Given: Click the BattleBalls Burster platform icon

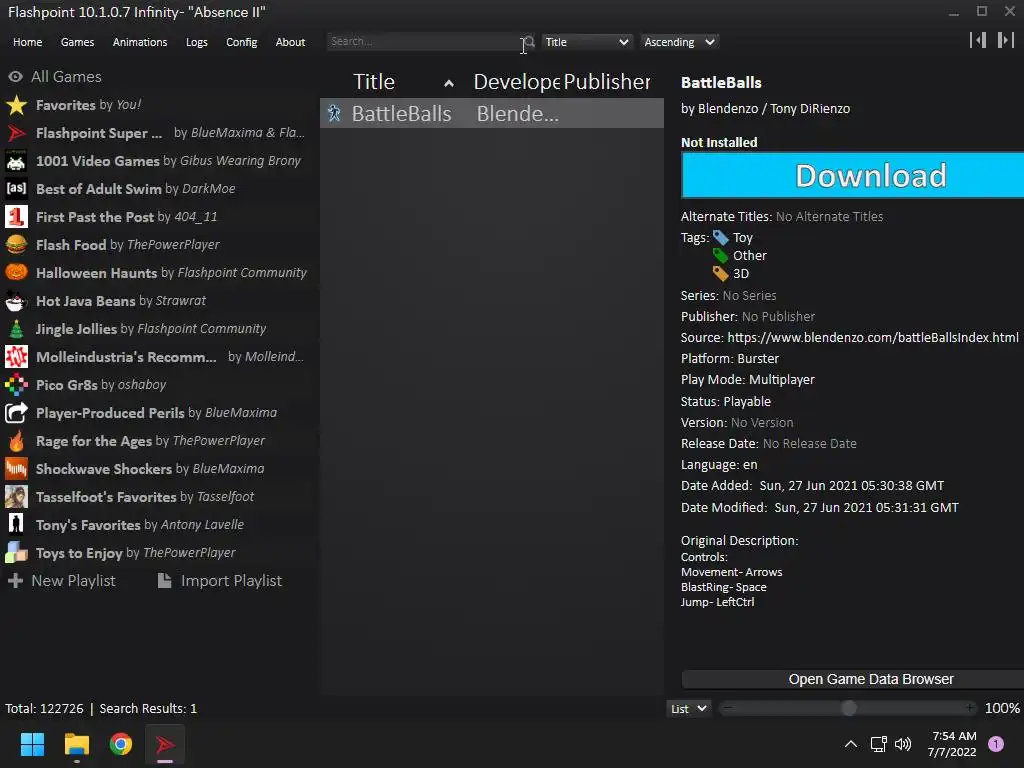Looking at the screenshot, I should click(334, 114).
